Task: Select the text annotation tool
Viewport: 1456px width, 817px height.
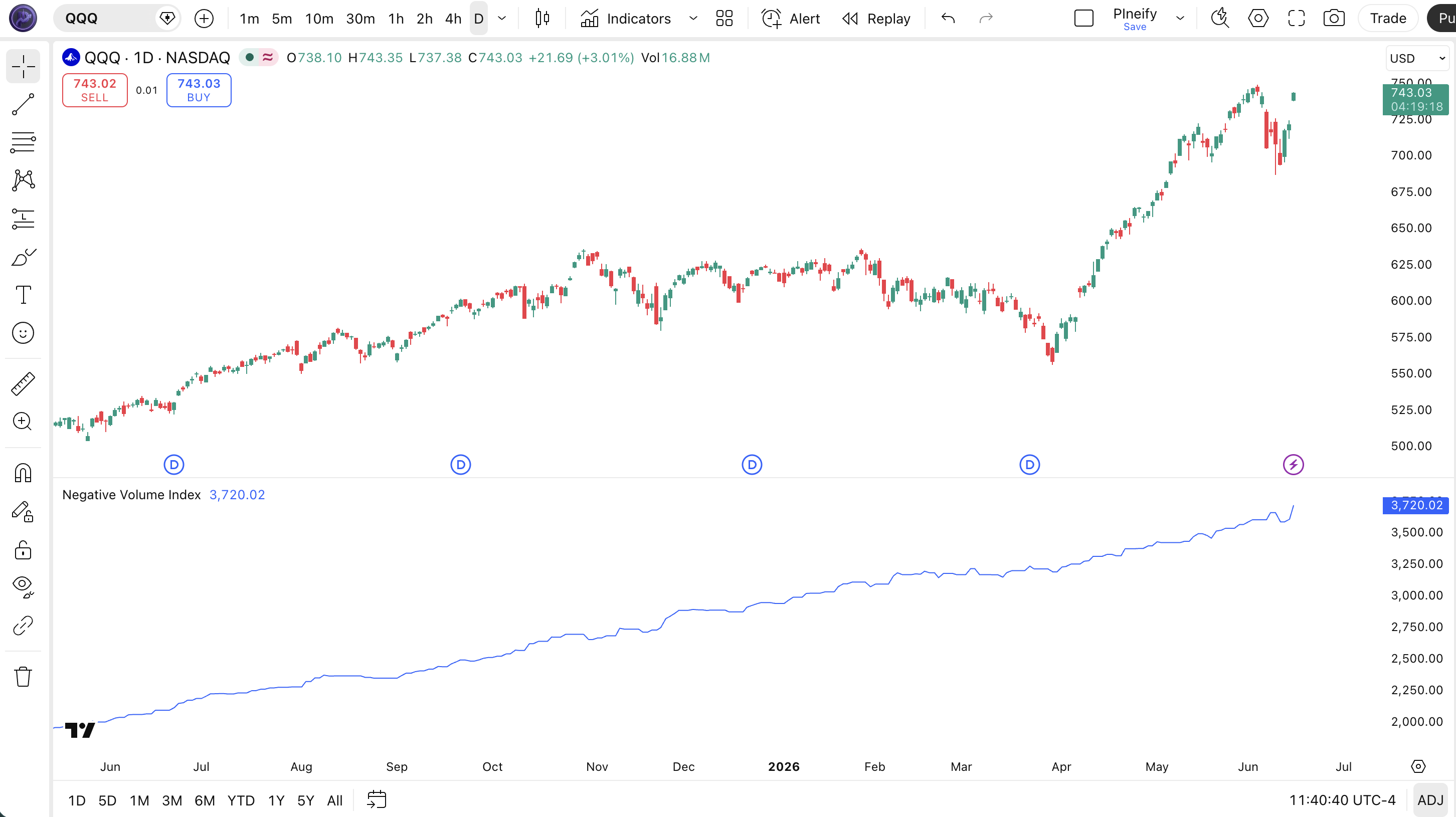Action: pos(23,294)
